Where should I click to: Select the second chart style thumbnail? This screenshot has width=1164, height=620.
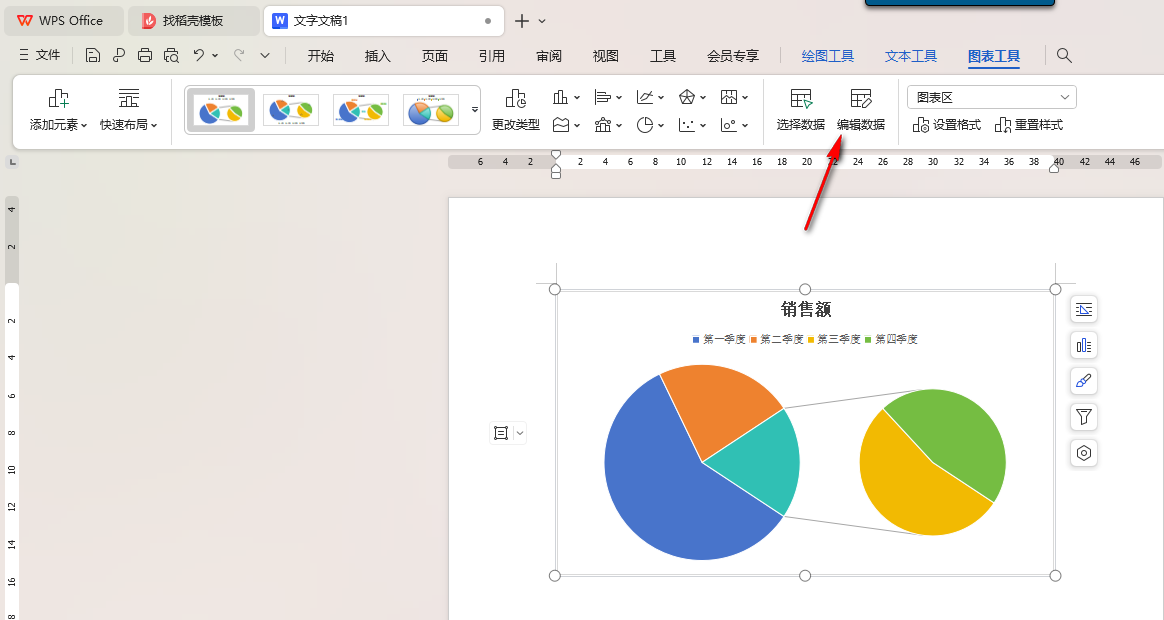click(x=291, y=110)
